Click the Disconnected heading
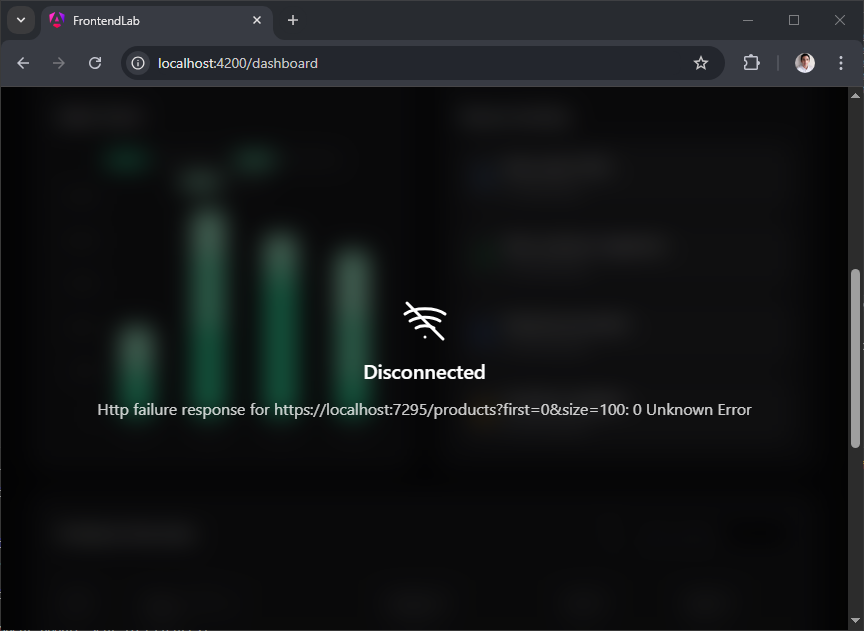The width and height of the screenshot is (864, 631). coord(424,372)
